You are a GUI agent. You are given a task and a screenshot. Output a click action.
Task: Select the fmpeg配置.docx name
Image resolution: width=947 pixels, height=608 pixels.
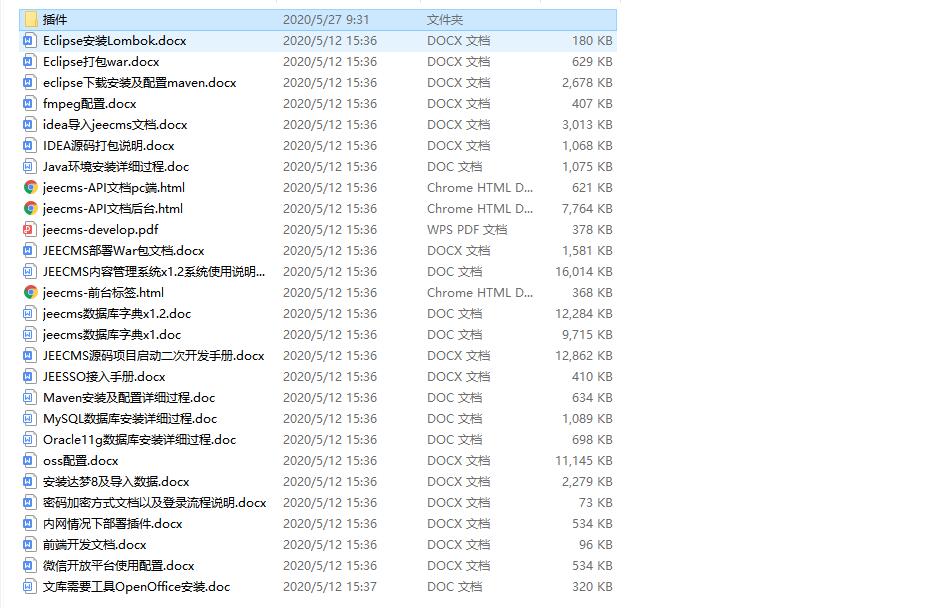[x=89, y=104]
